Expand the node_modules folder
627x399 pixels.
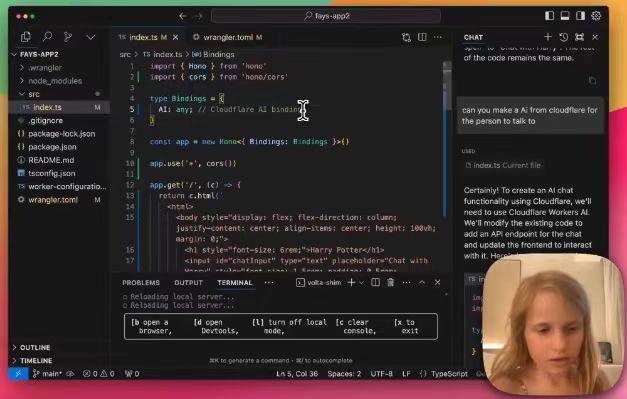pos(55,81)
